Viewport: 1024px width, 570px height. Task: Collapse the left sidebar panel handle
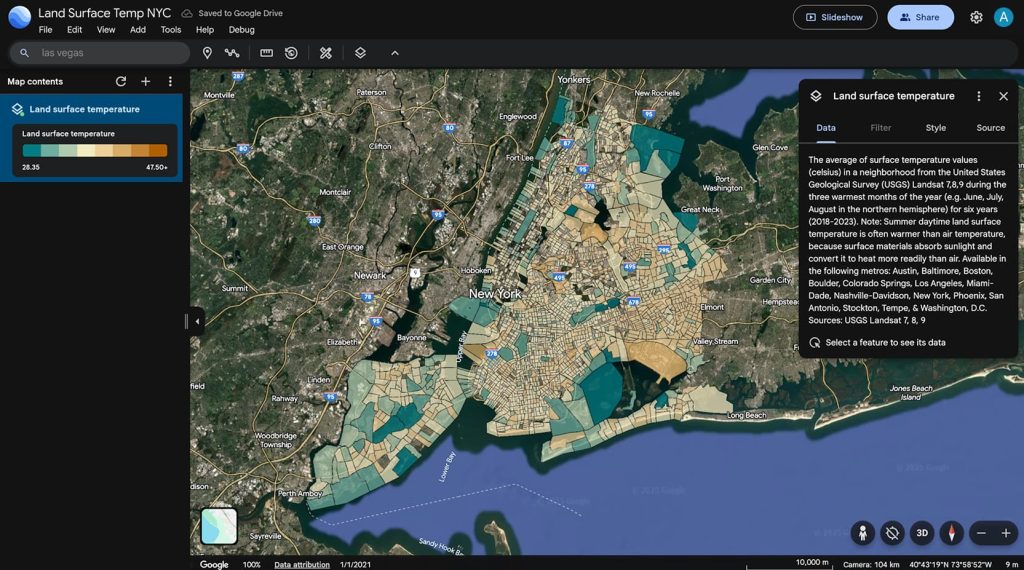coord(196,321)
